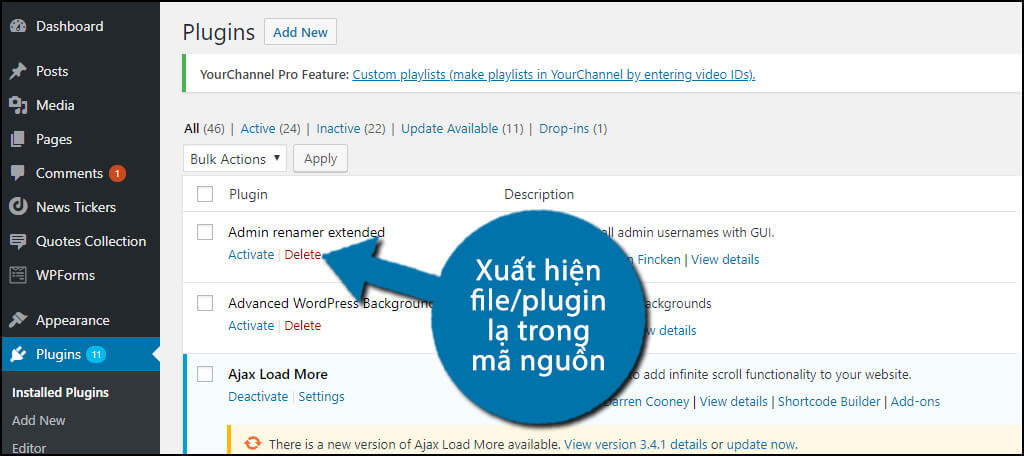Click the Description column header

coord(539,194)
